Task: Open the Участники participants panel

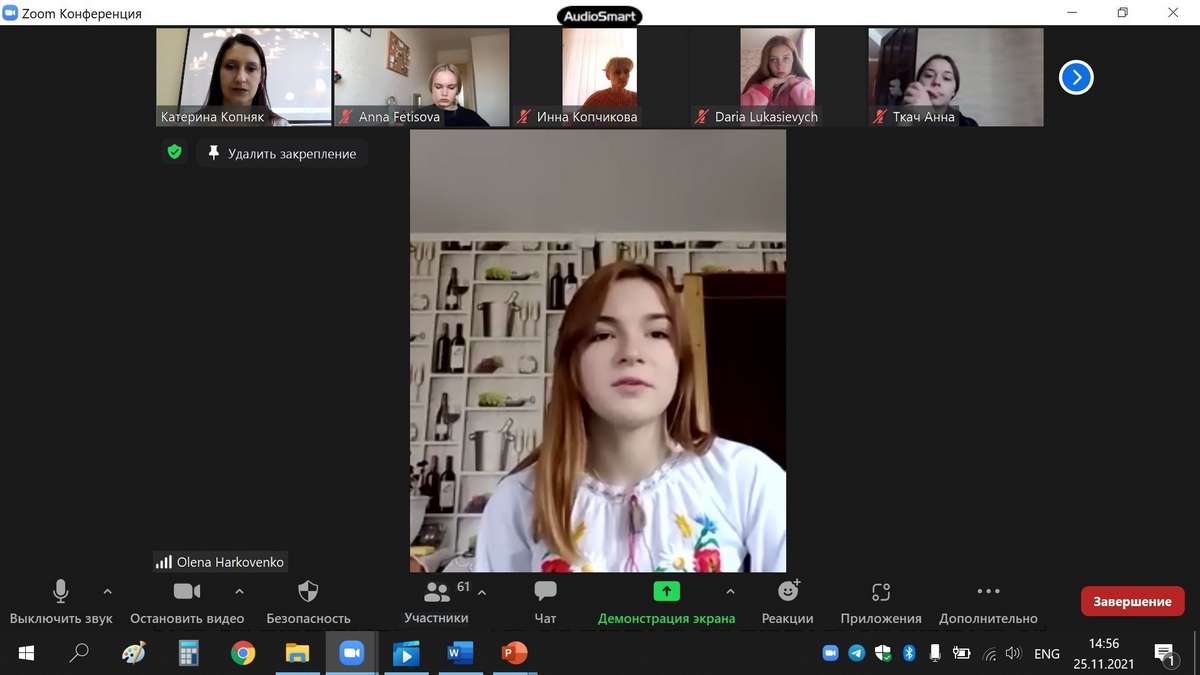Action: (x=437, y=592)
